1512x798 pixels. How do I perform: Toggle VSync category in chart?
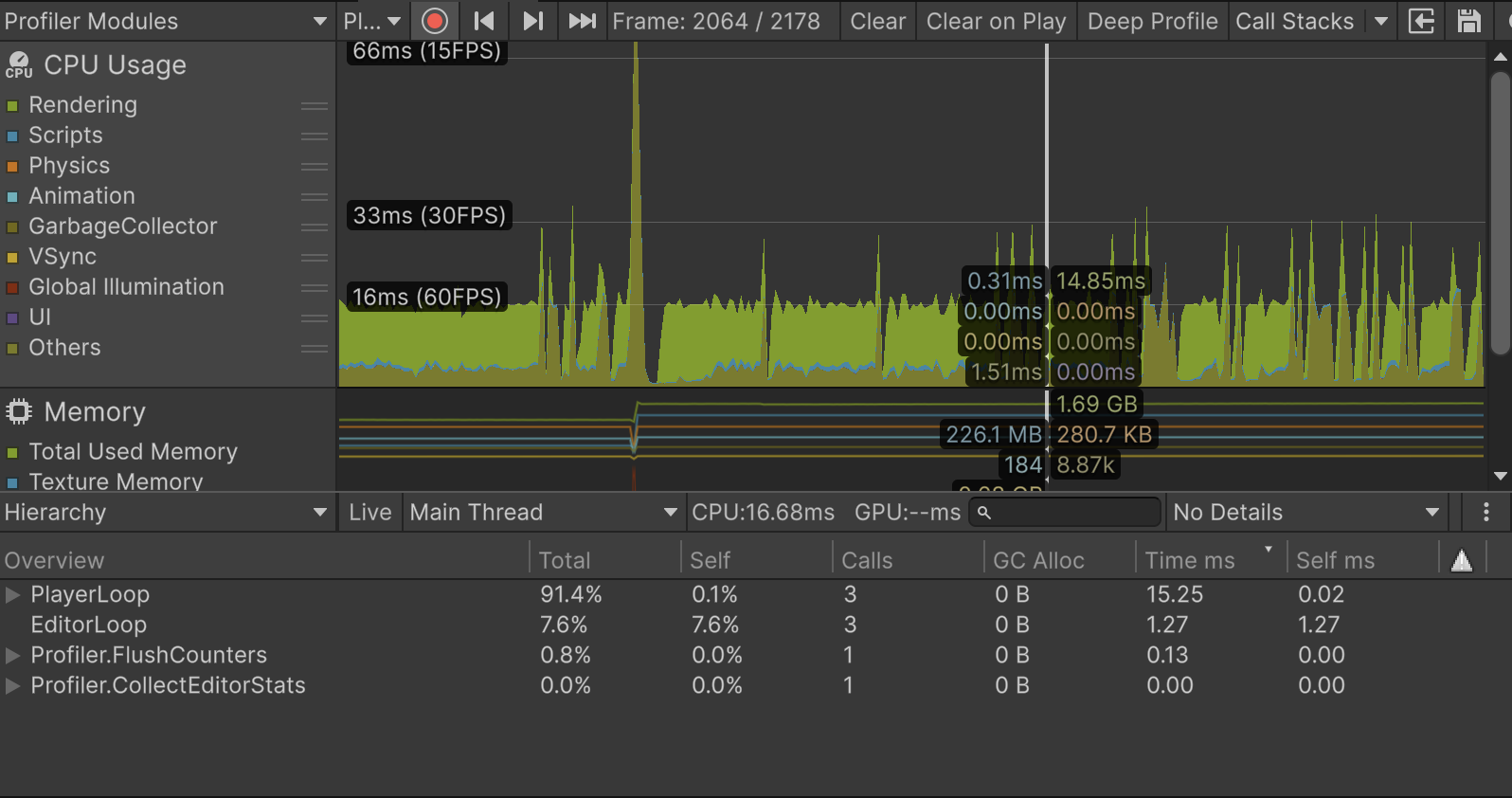point(12,258)
